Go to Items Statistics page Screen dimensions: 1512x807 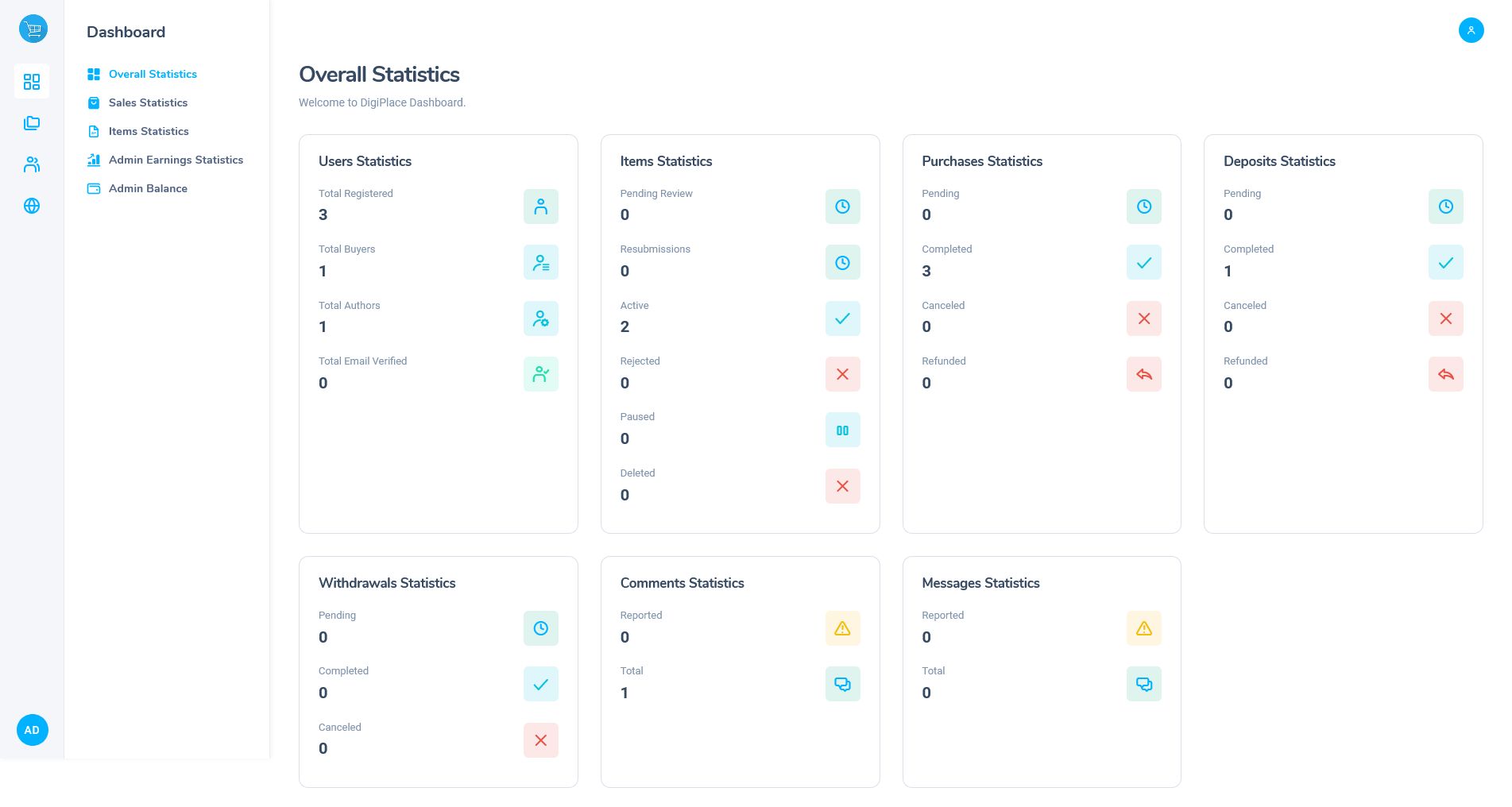pyautogui.click(x=149, y=131)
